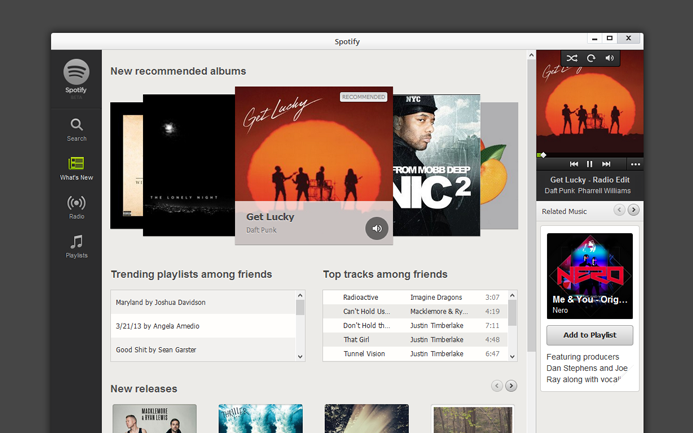Image resolution: width=693 pixels, height=433 pixels.
Task: Toggle repeat in the player panel
Action: (x=591, y=58)
